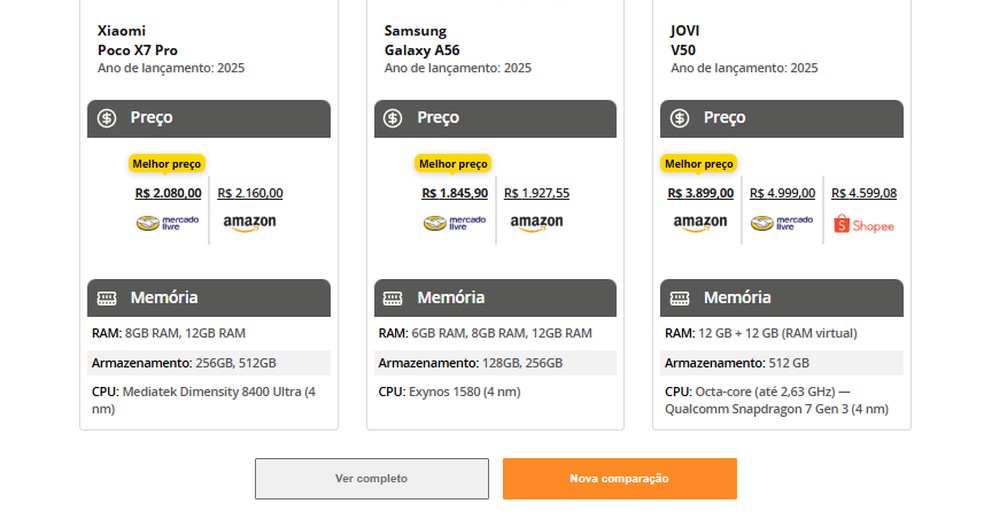Image resolution: width=984 pixels, height=519 pixels.
Task: Open the R$ 2.160,00 Amazon price link
Action: 250,193
